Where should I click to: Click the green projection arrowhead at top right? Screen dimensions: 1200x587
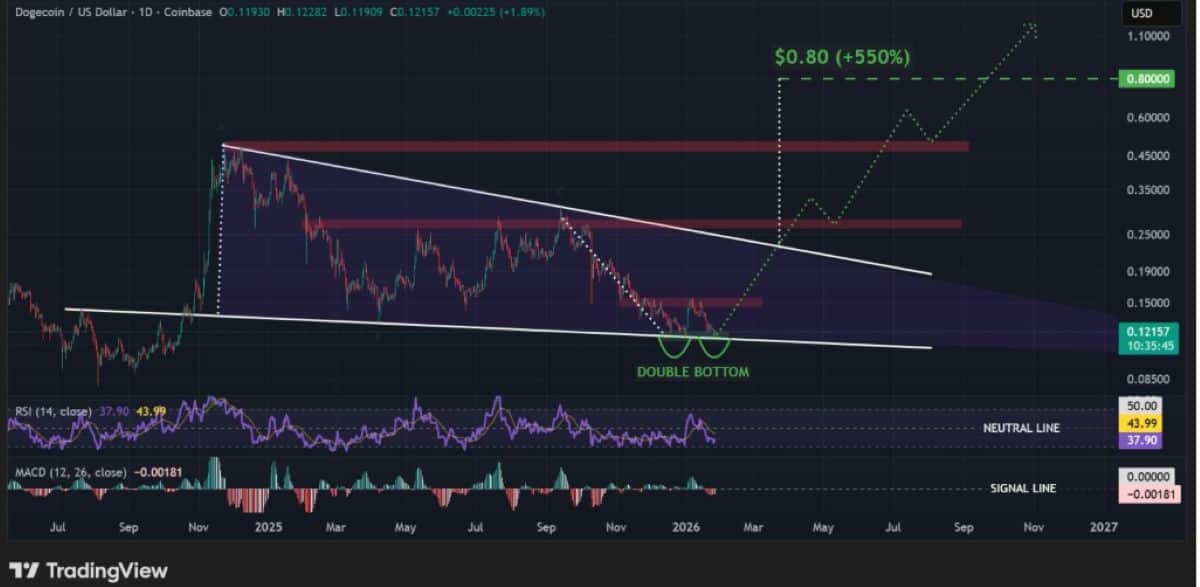click(1030, 30)
